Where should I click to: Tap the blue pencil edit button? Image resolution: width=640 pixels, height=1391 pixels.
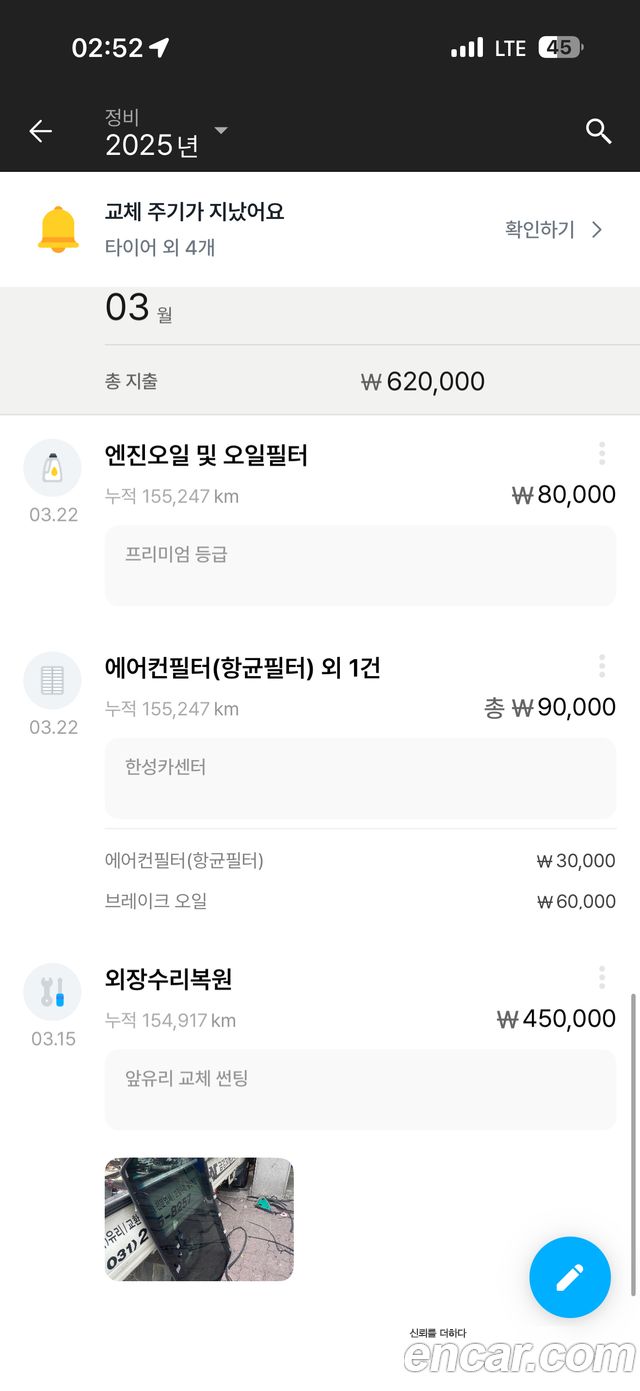click(x=570, y=1277)
